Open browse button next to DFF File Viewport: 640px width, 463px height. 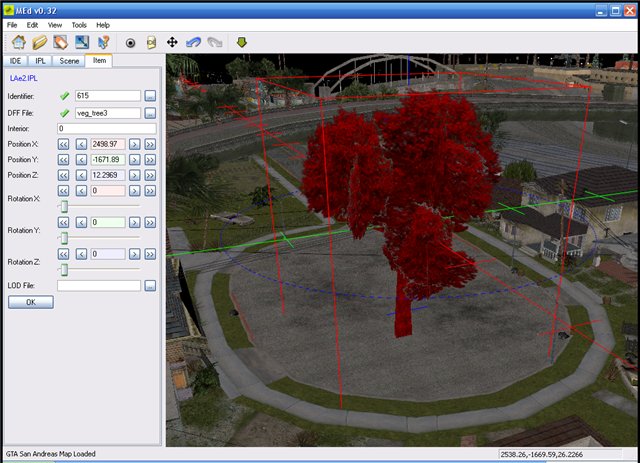(x=150, y=112)
